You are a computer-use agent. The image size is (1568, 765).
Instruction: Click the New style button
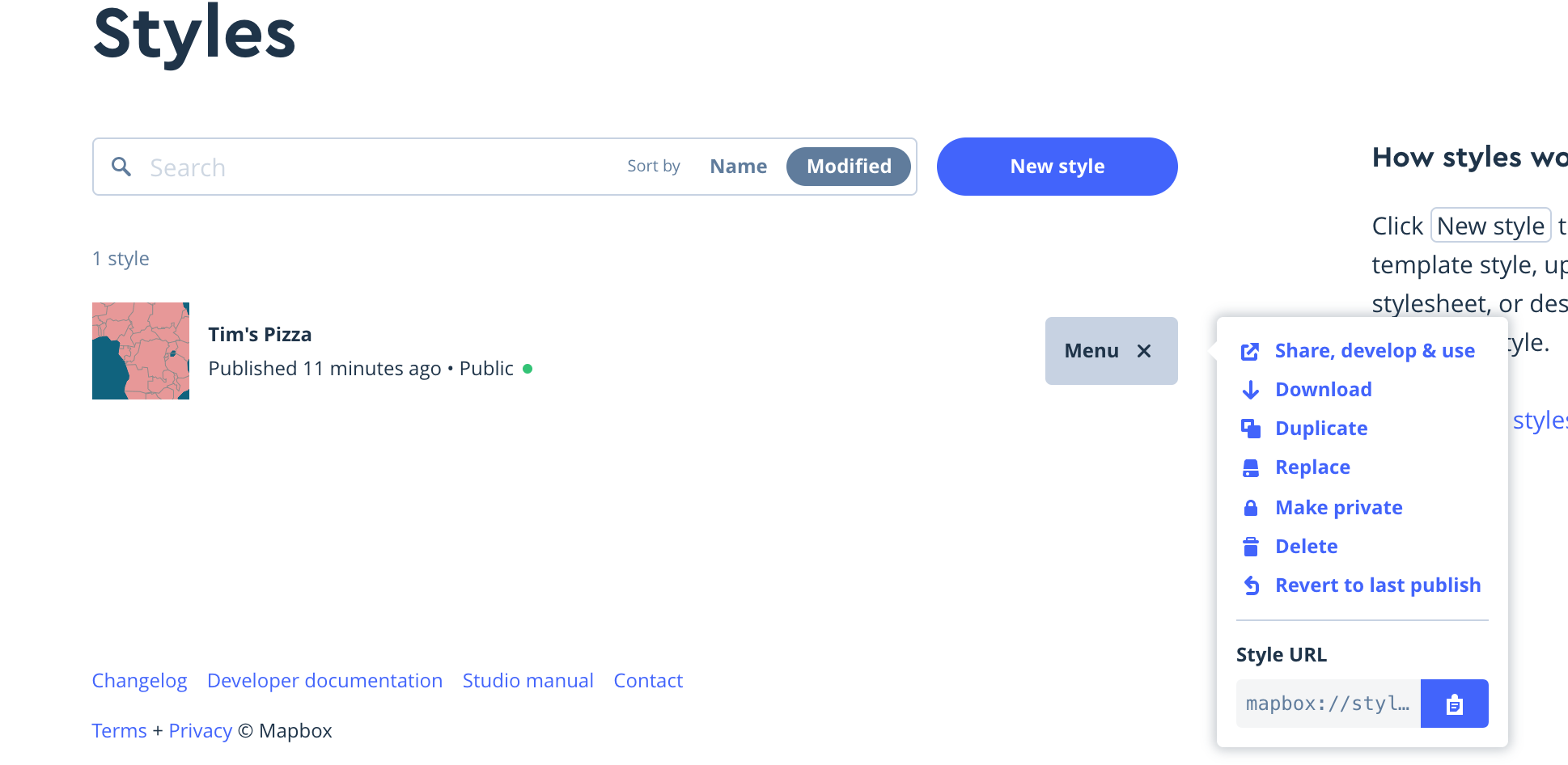coord(1057,167)
